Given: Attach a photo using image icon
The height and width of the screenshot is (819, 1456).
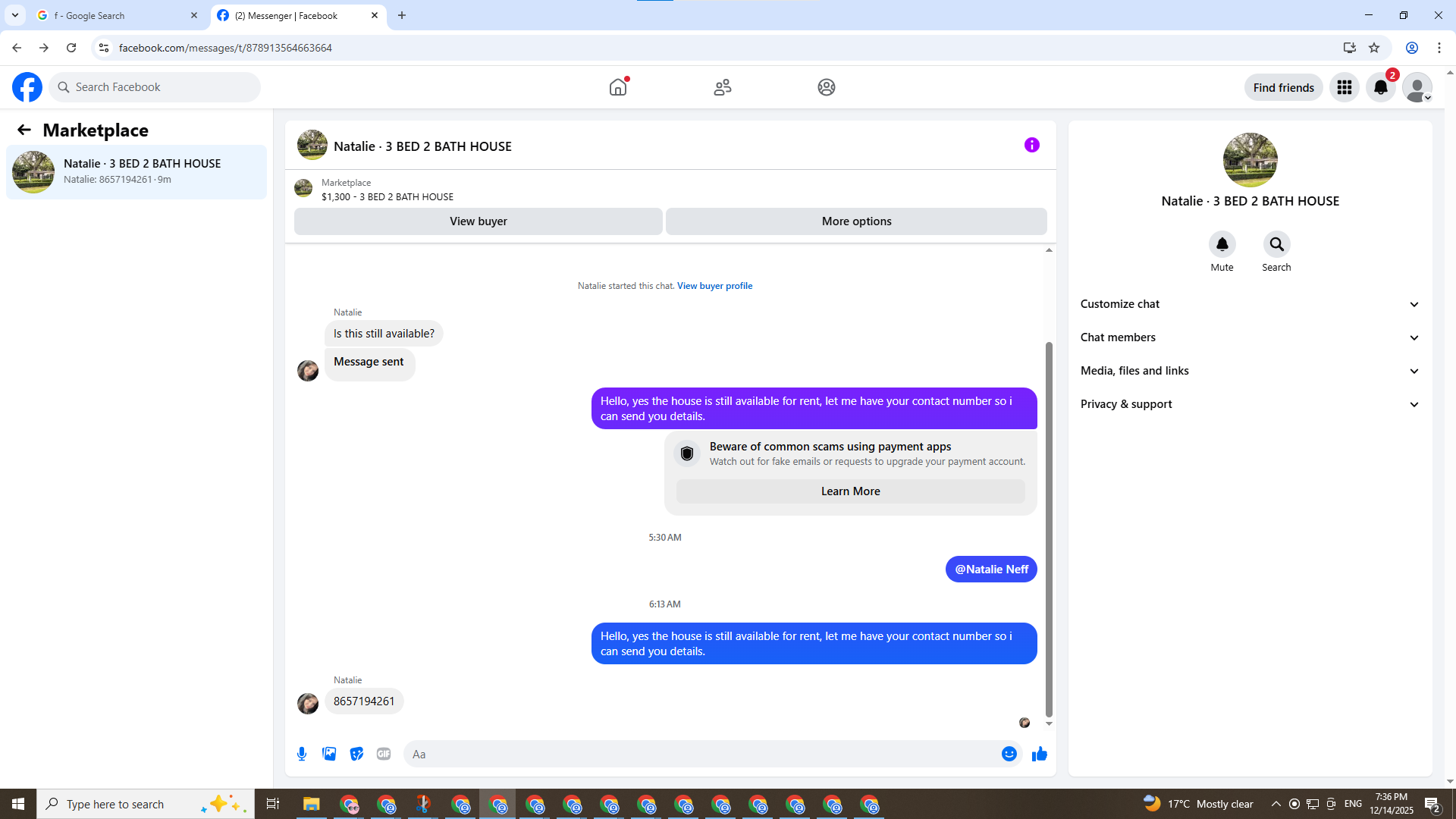Looking at the screenshot, I should point(329,754).
